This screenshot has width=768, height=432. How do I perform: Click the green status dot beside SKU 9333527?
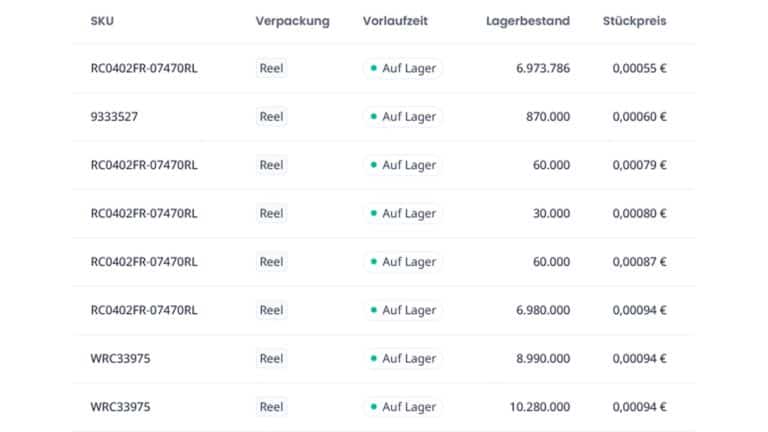click(374, 117)
